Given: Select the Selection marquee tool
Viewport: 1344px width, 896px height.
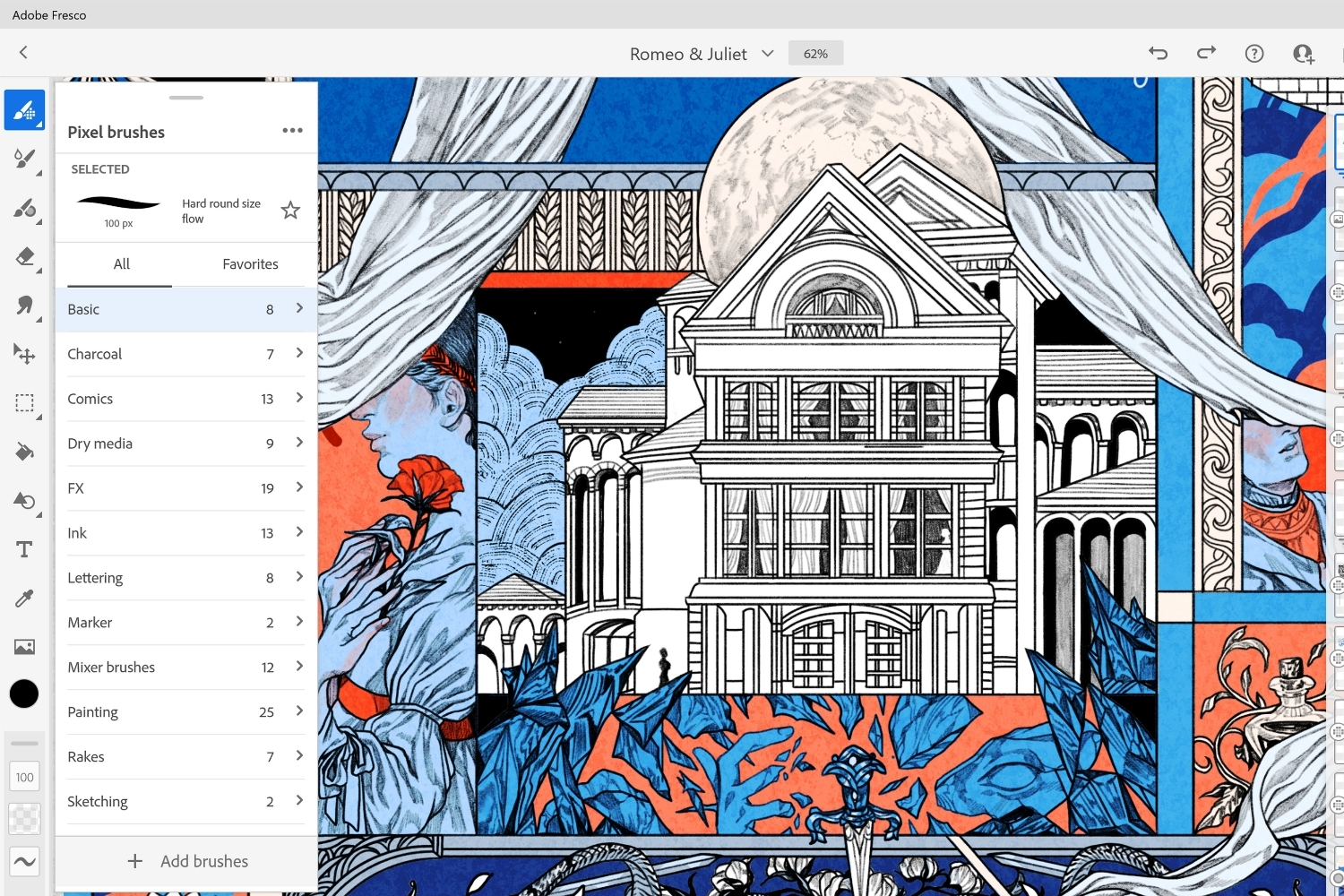Looking at the screenshot, I should coord(24,403).
